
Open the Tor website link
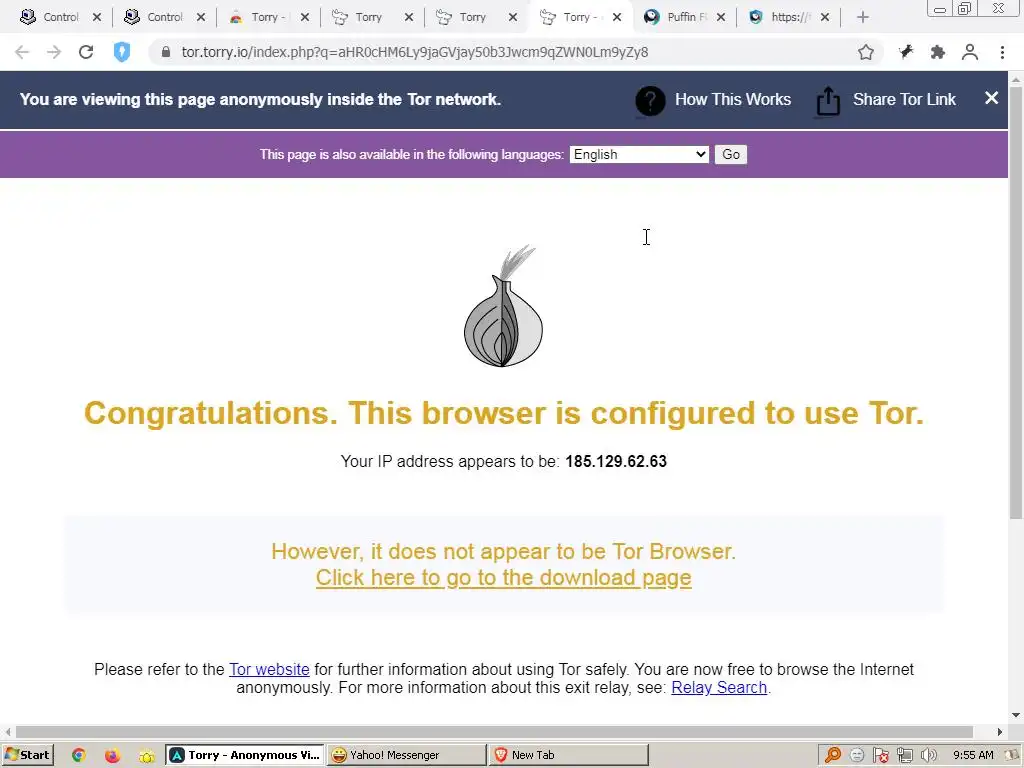[x=269, y=669]
